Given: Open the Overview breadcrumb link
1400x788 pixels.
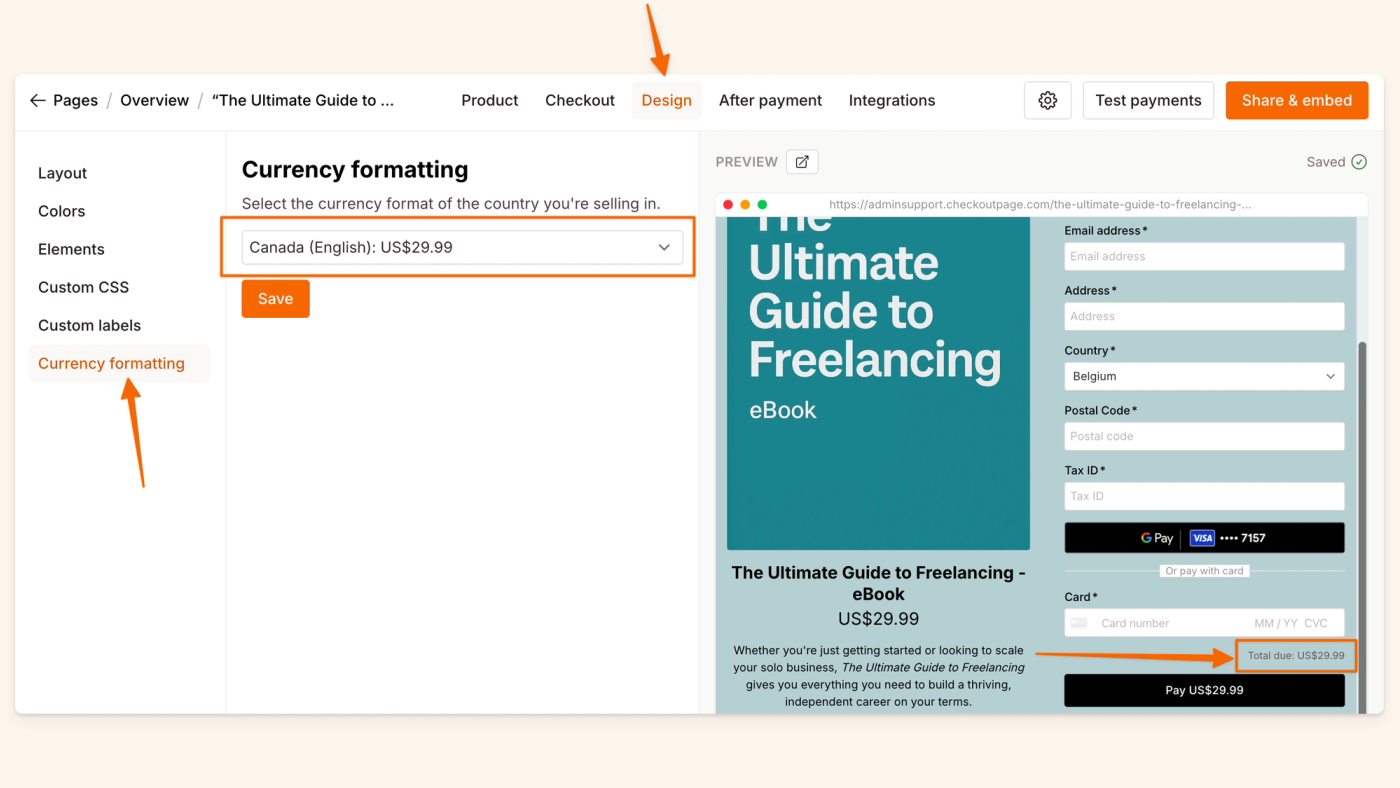Looking at the screenshot, I should pyautogui.click(x=154, y=100).
